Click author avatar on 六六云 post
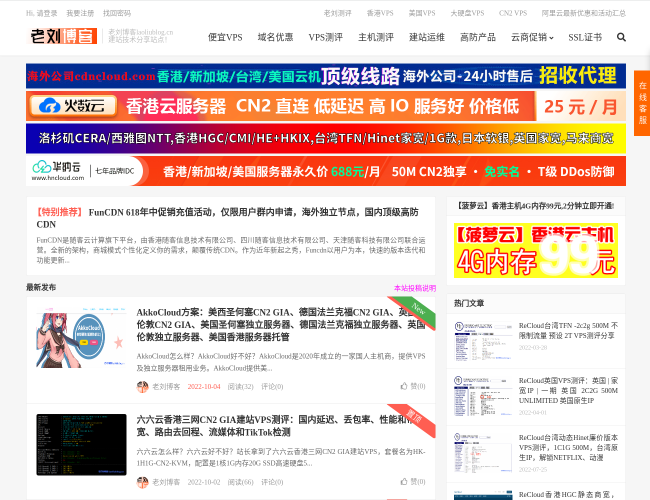650x500 pixels. coord(142,482)
